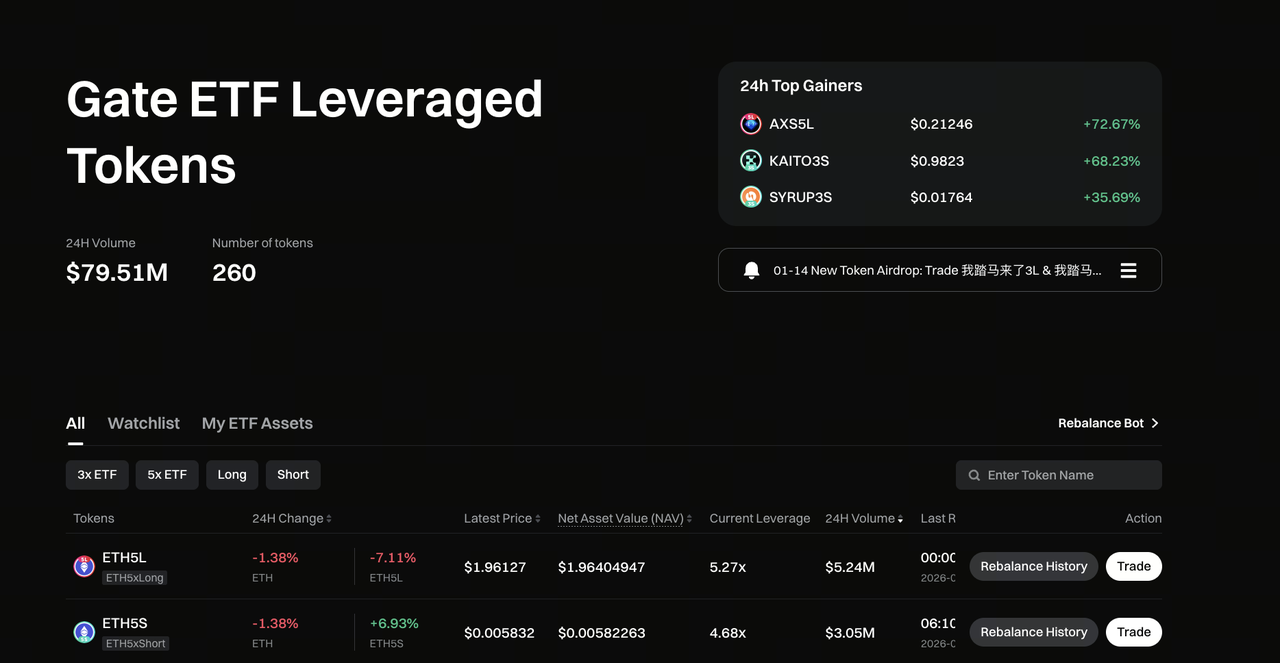
Task: Click the +6.93% ETH5S change value
Action: tap(394, 623)
